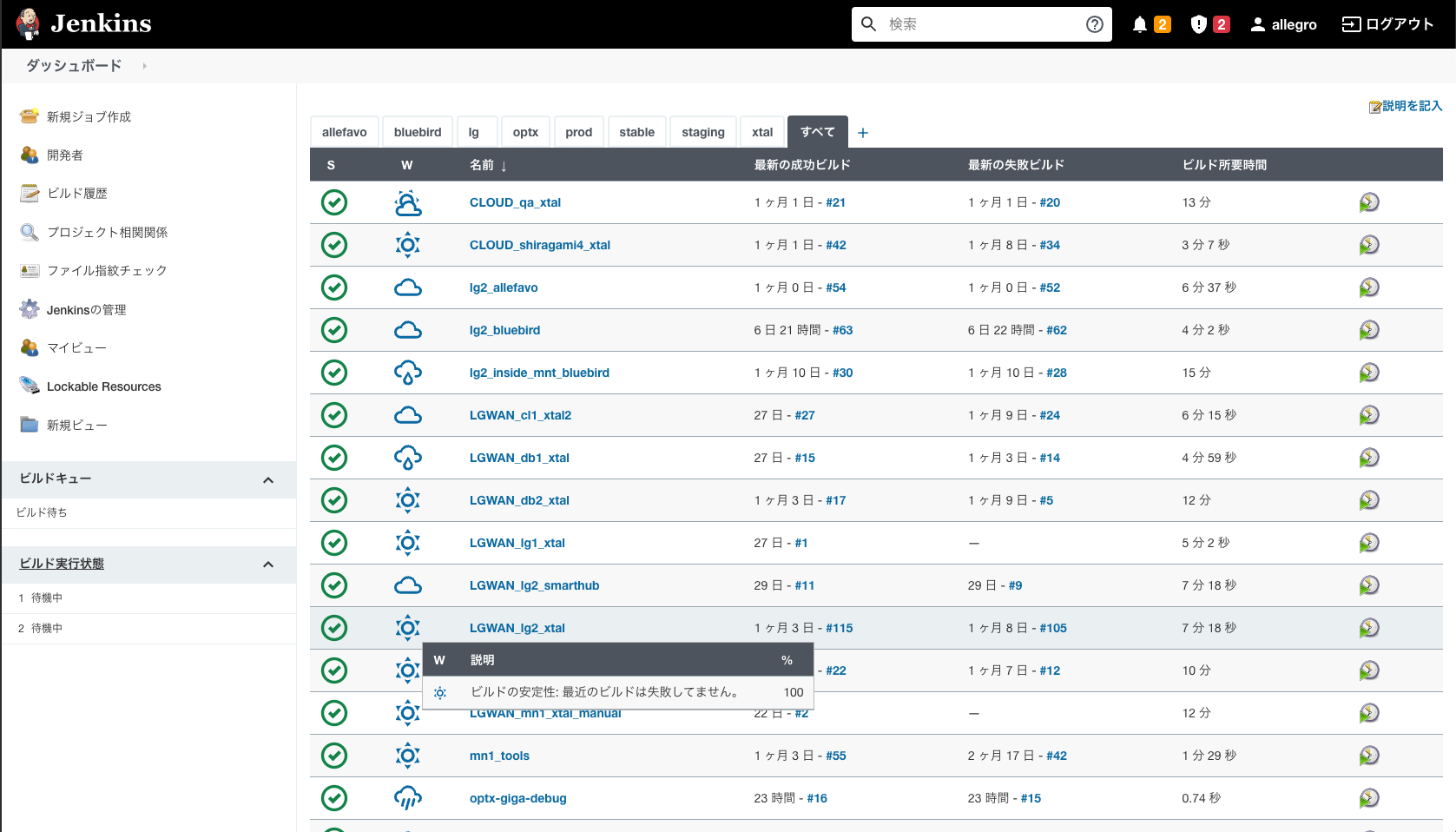The width and height of the screenshot is (1456, 832).
Task: Click the Lockable Resources icon
Action: [30, 386]
